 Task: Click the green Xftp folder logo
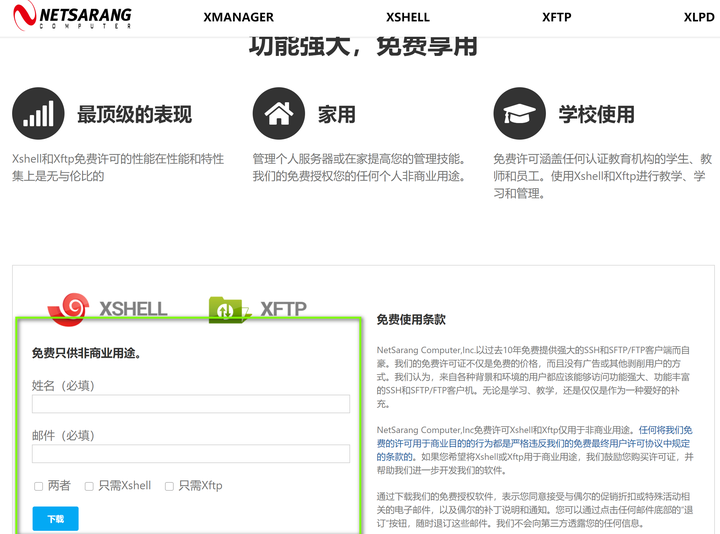pos(229,310)
